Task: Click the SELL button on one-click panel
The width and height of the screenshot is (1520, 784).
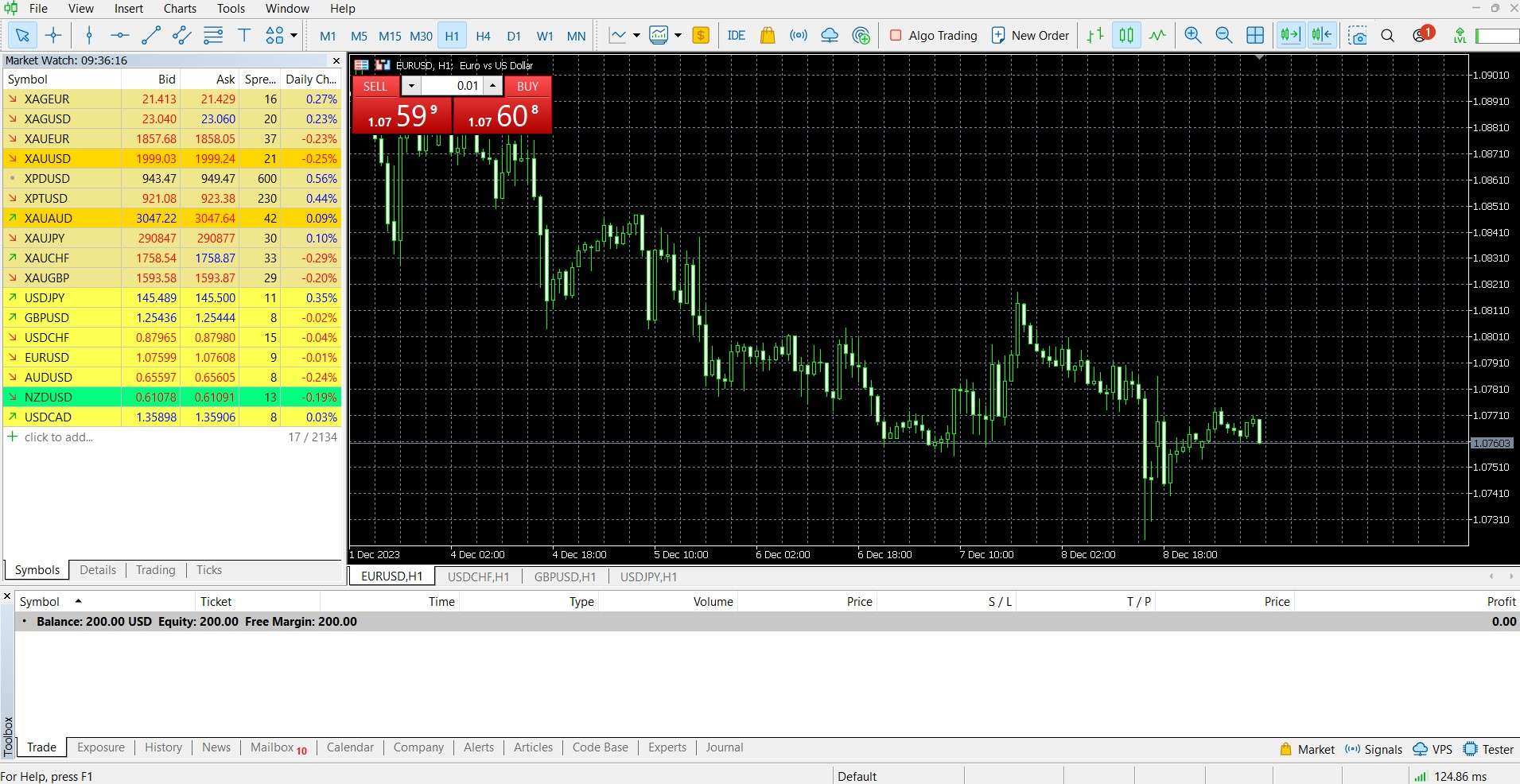Action: [375, 86]
